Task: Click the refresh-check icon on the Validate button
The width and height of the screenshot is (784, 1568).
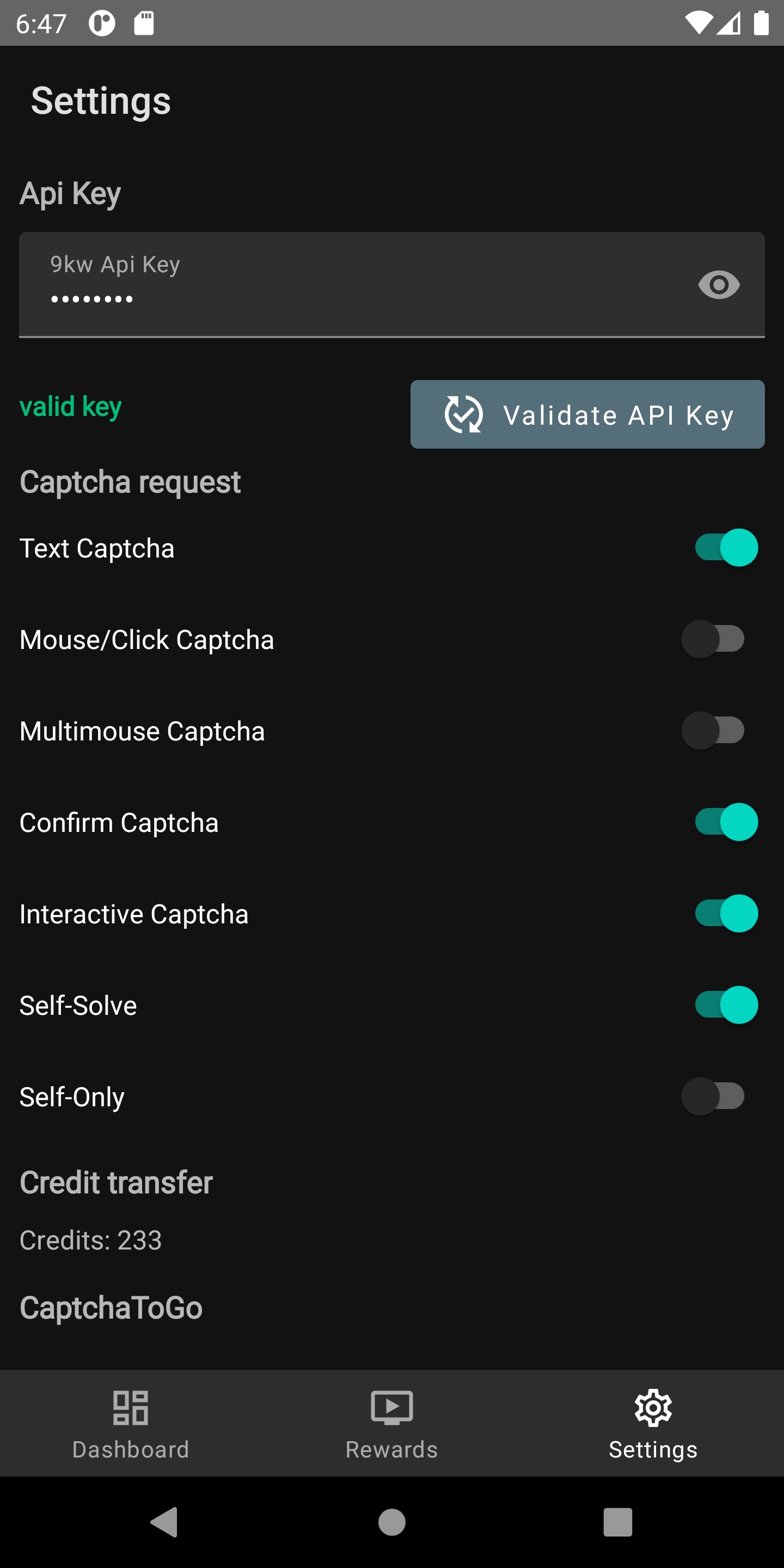Action: pyautogui.click(x=463, y=414)
